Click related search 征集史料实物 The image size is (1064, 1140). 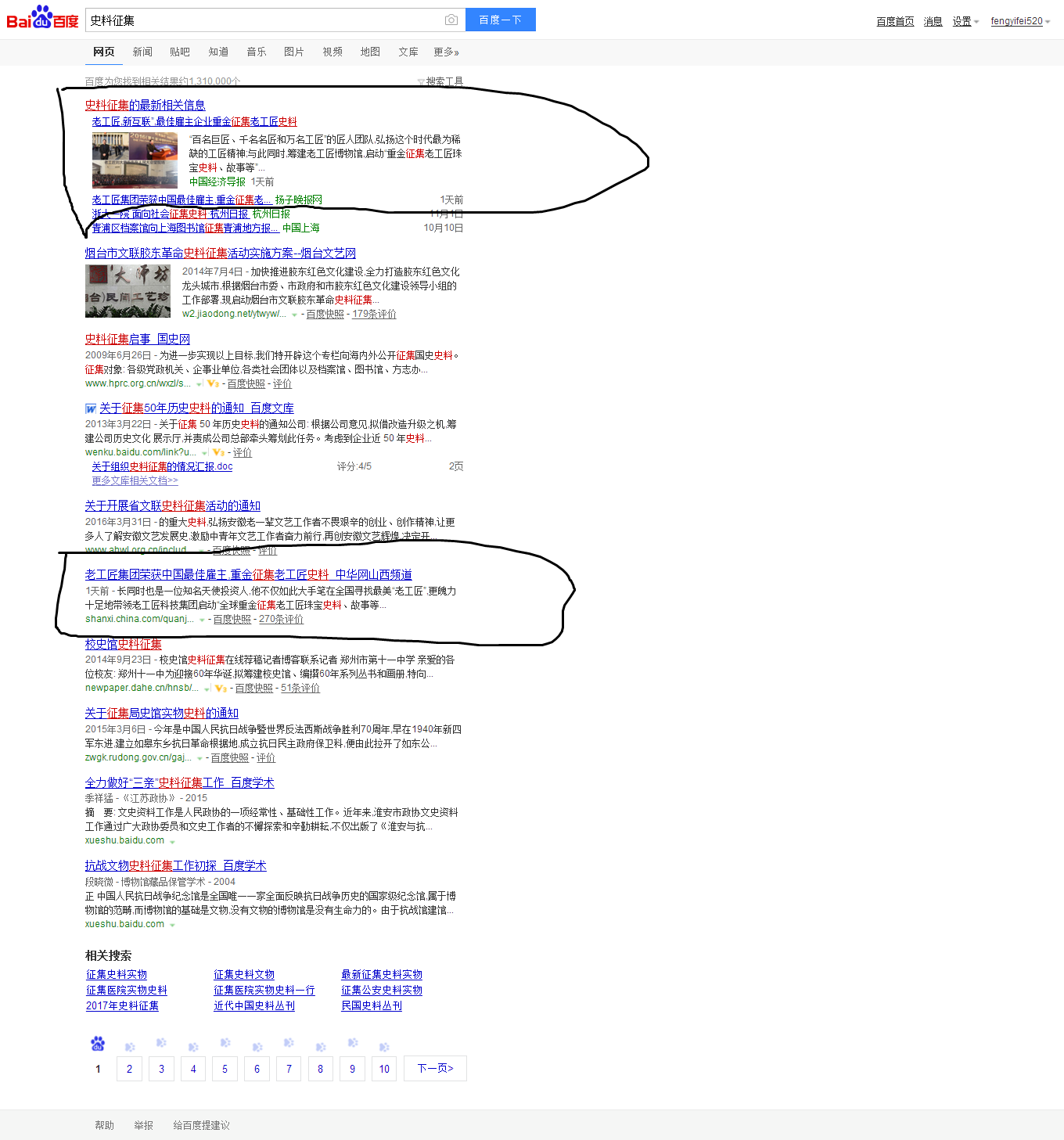(117, 974)
